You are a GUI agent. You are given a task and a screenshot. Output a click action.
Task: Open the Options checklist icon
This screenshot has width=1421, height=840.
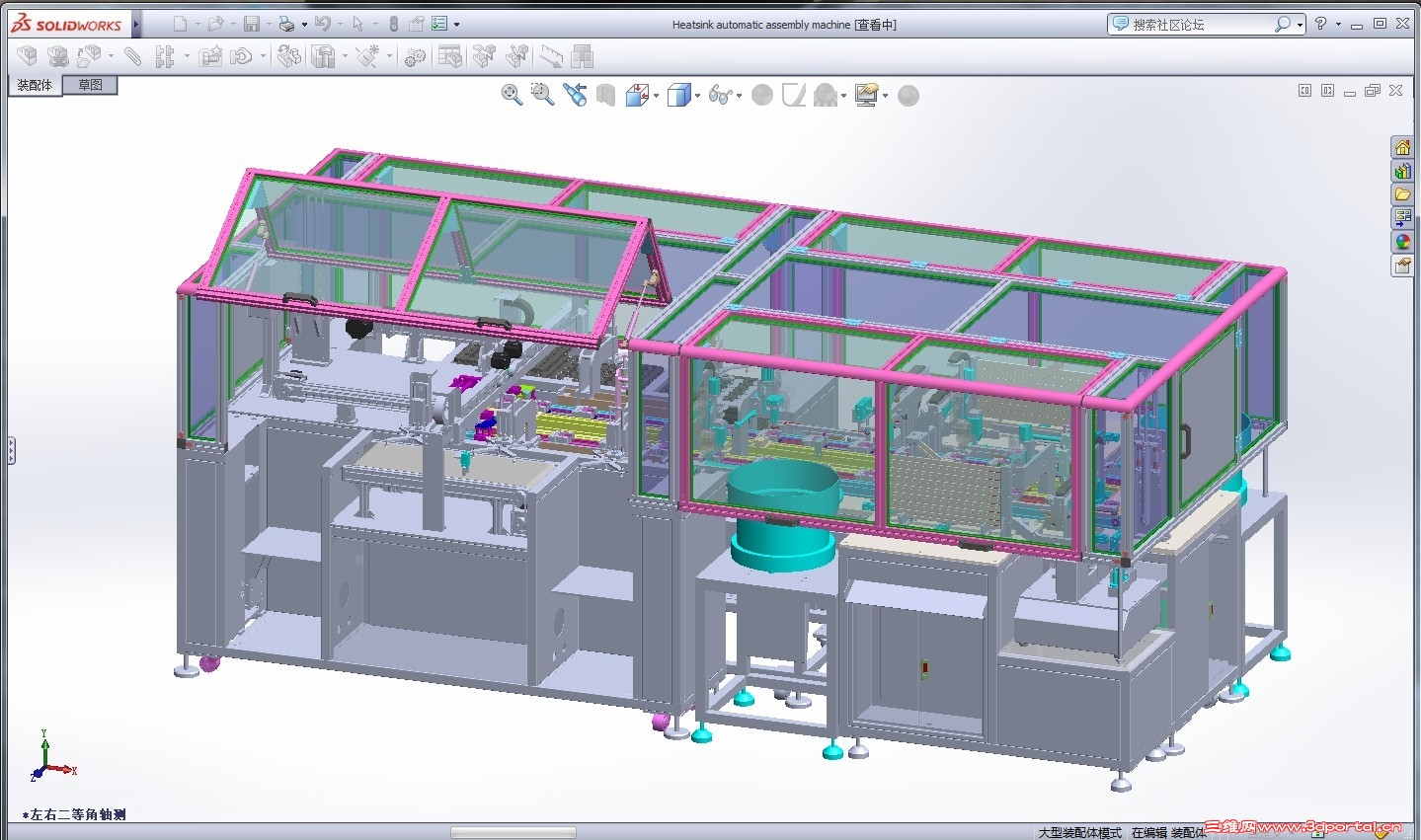[440, 24]
